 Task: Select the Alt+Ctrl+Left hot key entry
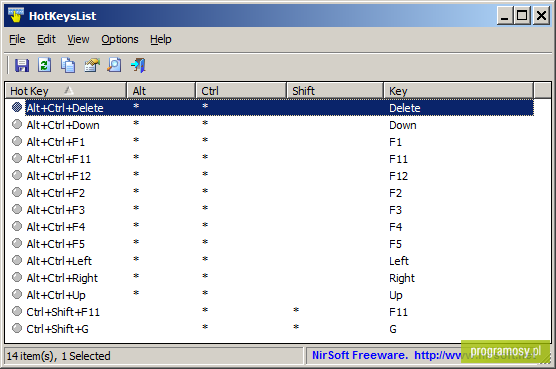(x=59, y=261)
